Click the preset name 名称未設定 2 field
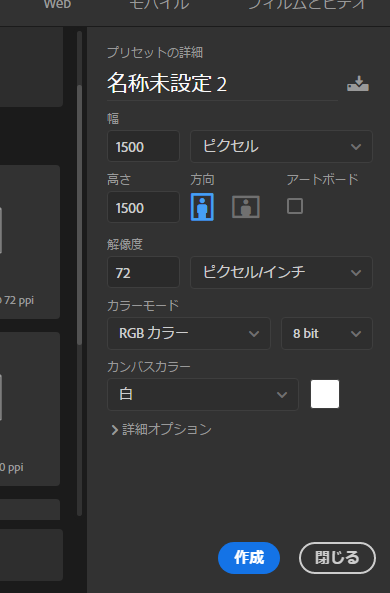Screen dimensions: 390x593 [x=222, y=84]
